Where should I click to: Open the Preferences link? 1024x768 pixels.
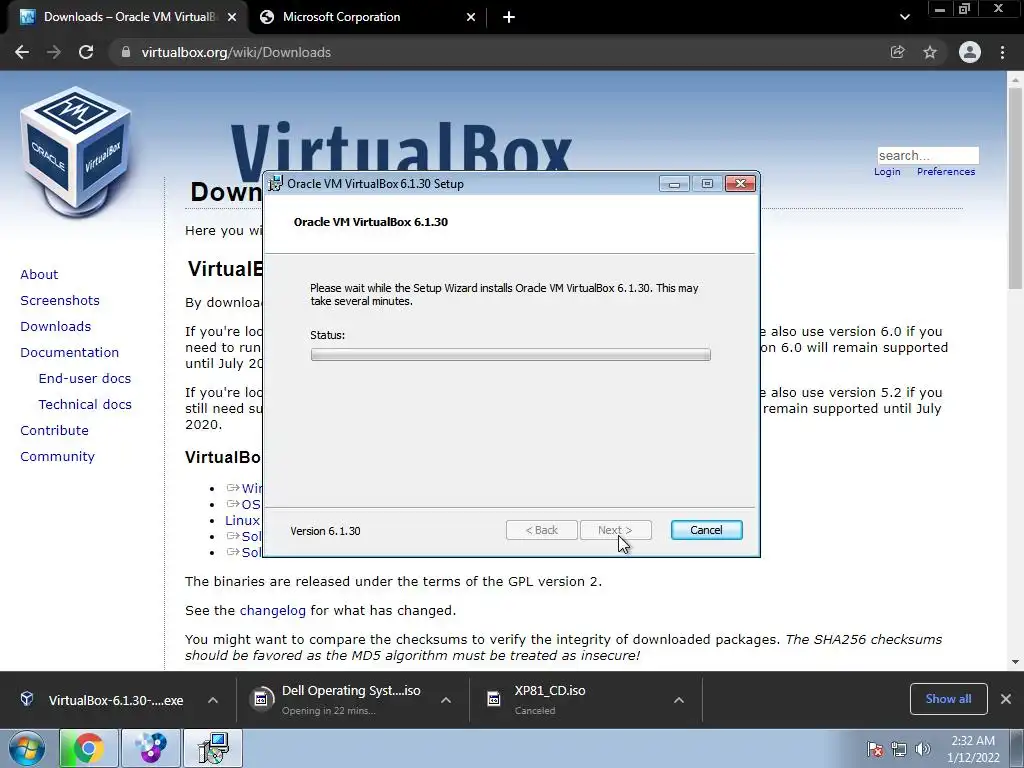coord(946,172)
